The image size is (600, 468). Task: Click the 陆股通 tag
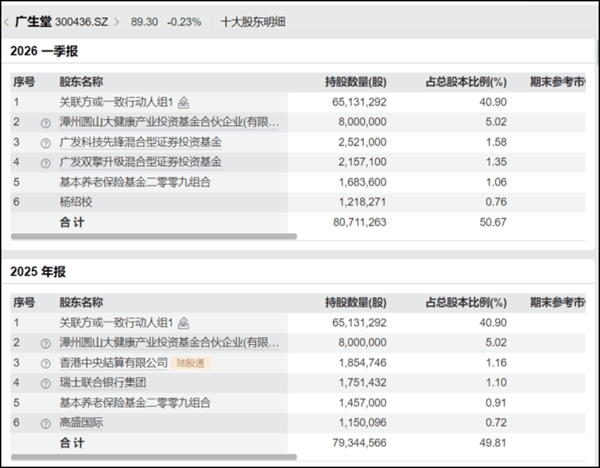pos(191,363)
